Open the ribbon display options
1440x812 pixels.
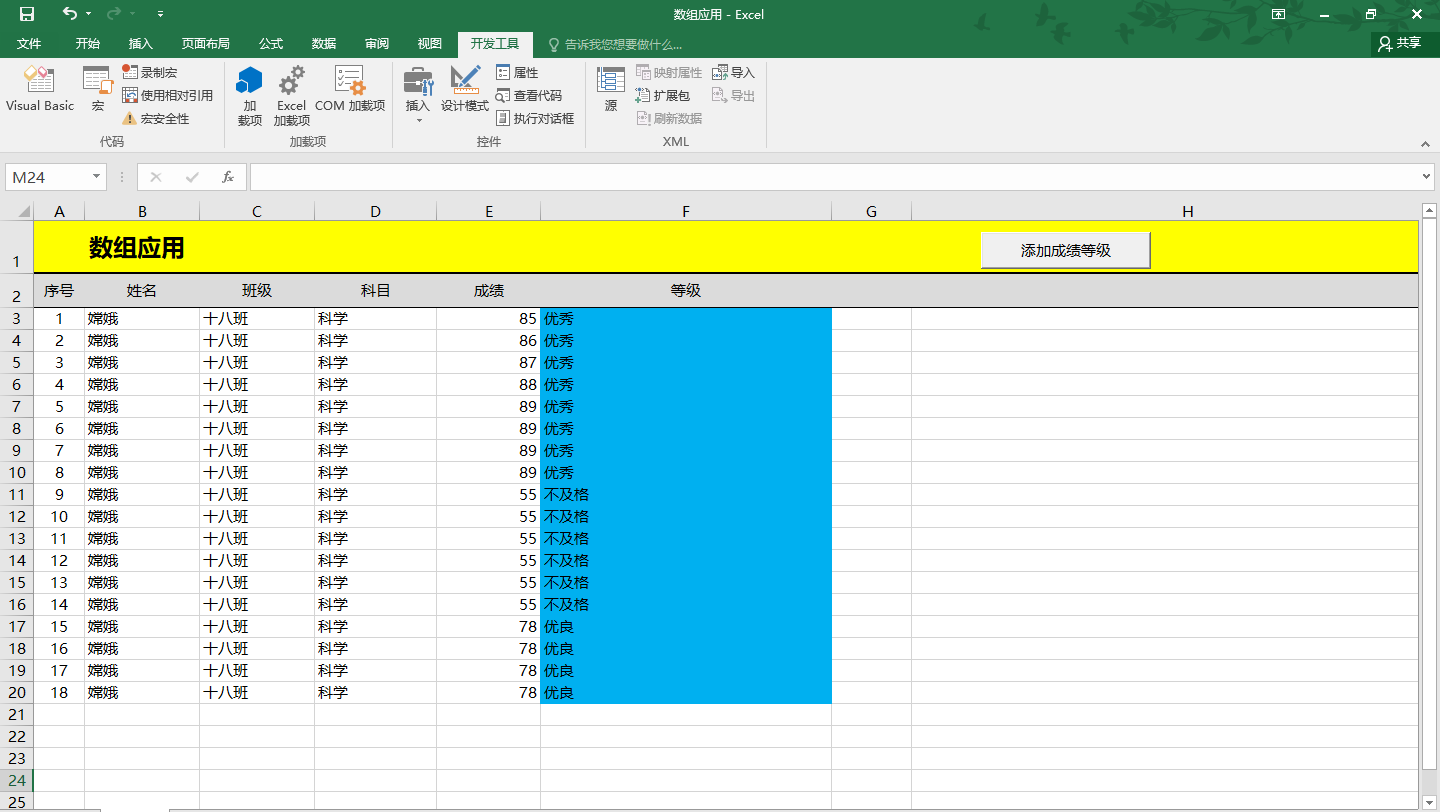pyautogui.click(x=1278, y=14)
